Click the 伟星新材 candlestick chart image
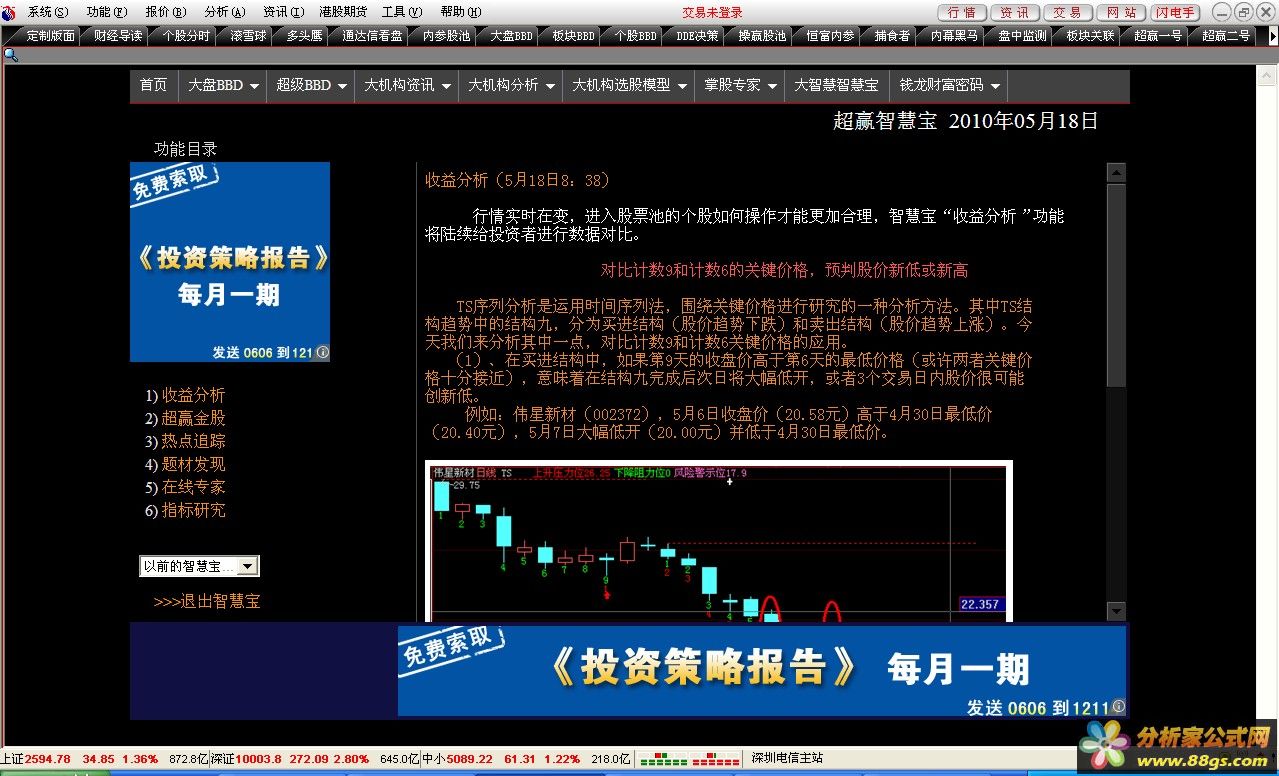Viewport: 1279px width, 776px height. tap(719, 541)
